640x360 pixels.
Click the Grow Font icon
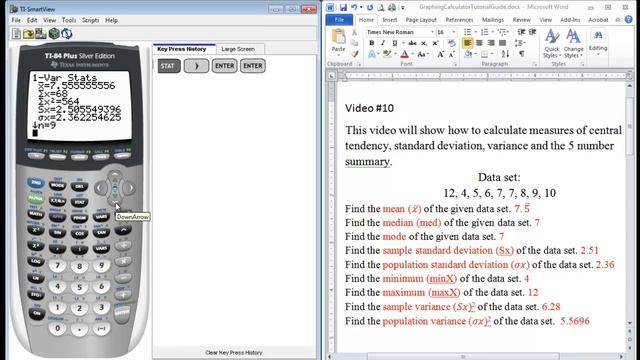tap(440, 54)
